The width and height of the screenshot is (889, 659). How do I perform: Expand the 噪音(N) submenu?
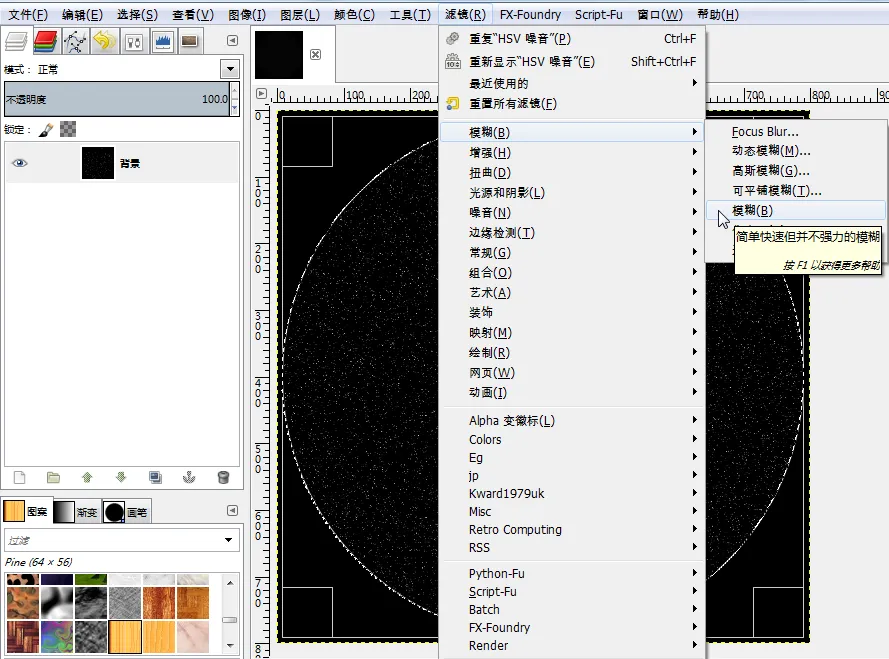(x=572, y=212)
